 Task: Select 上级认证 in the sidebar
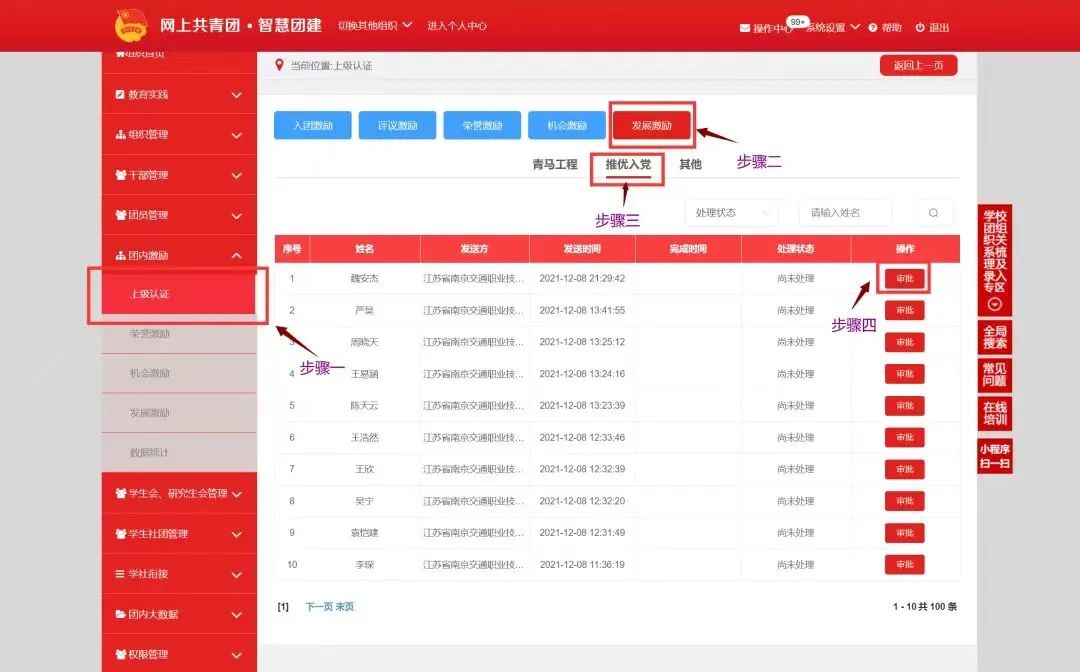(179, 294)
